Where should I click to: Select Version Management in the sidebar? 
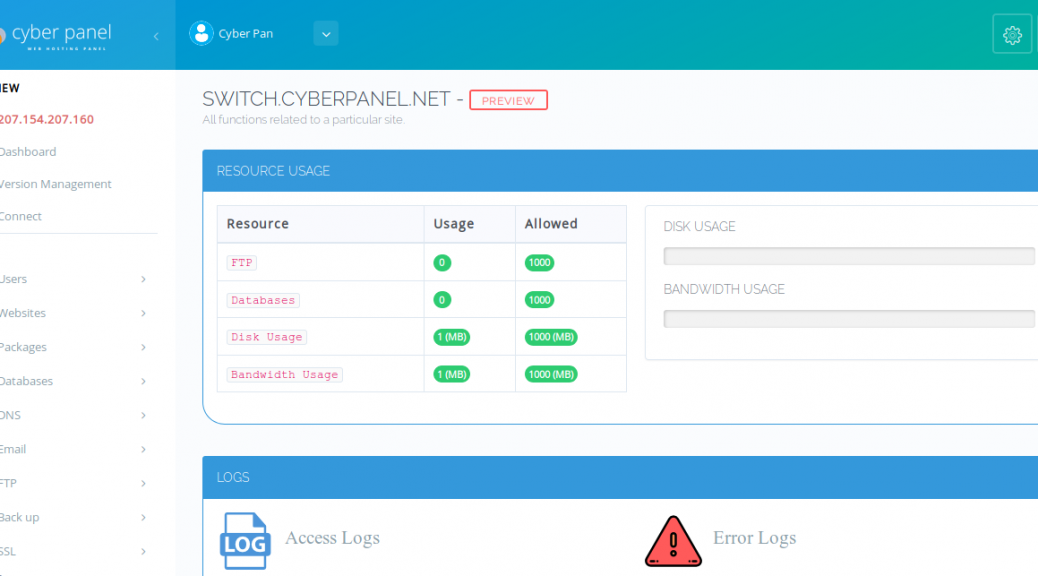(55, 183)
